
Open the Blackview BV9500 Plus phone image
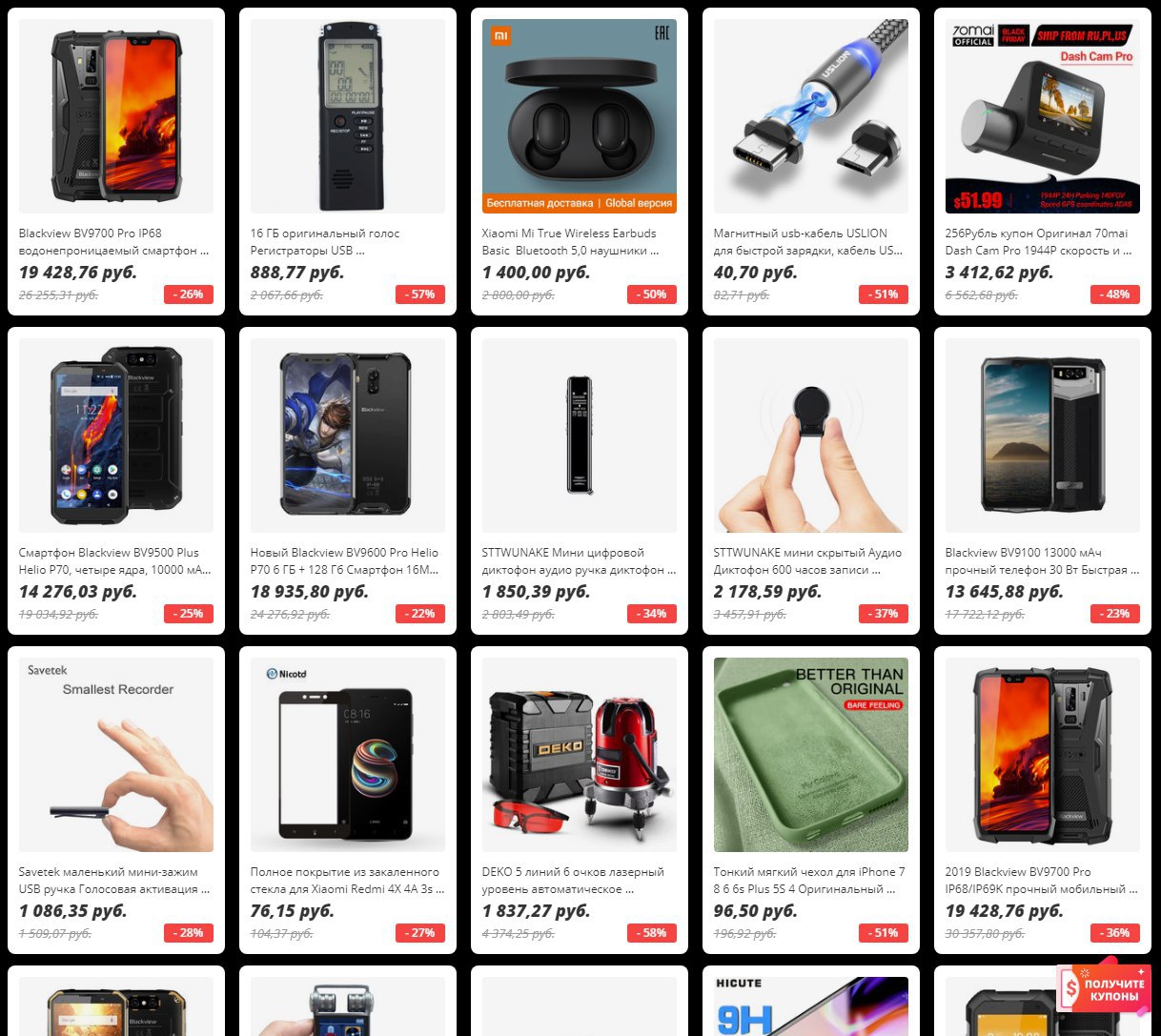[116, 436]
